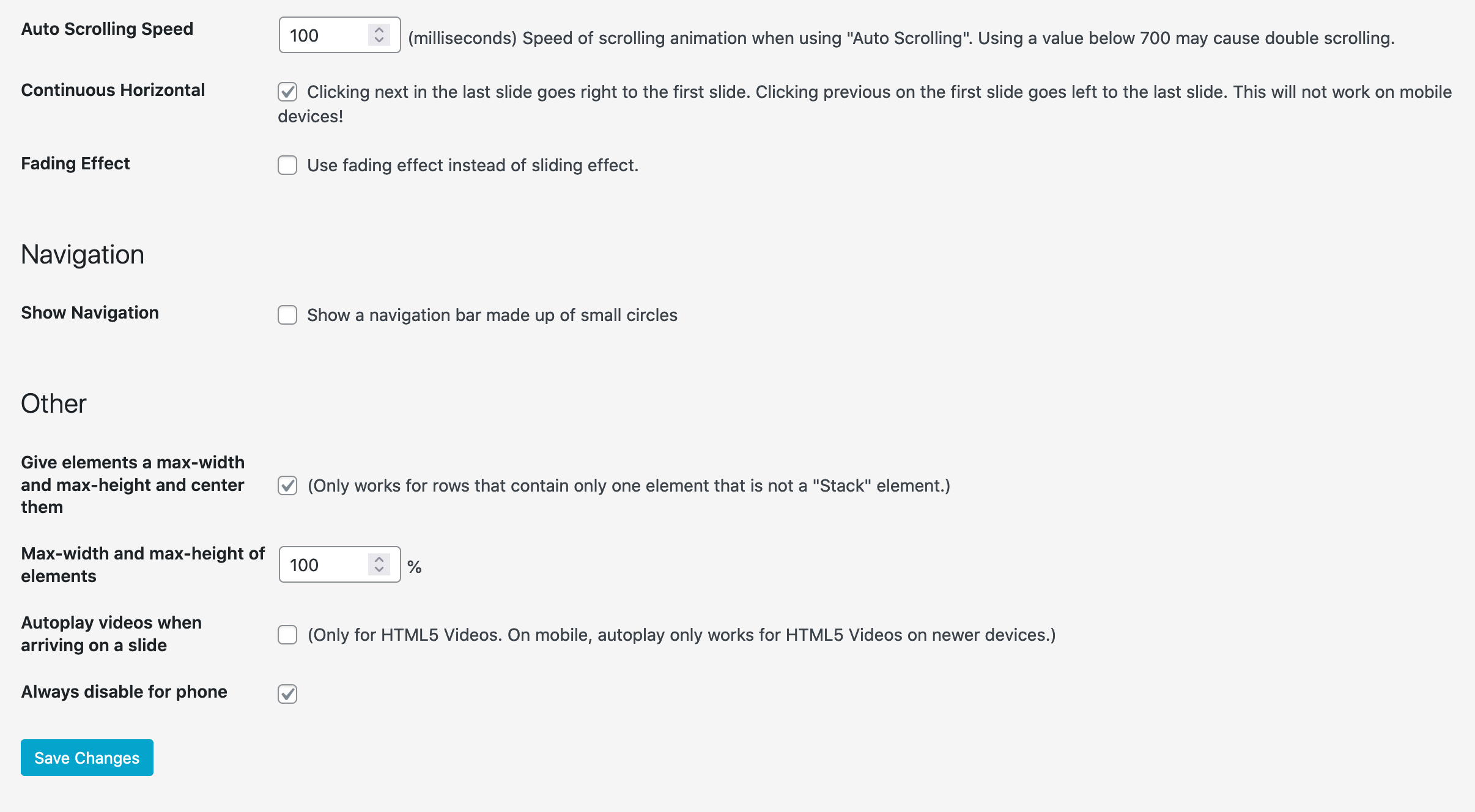1475x812 pixels.
Task: Click the Auto Scrolling Speed number field
Action: (324, 35)
